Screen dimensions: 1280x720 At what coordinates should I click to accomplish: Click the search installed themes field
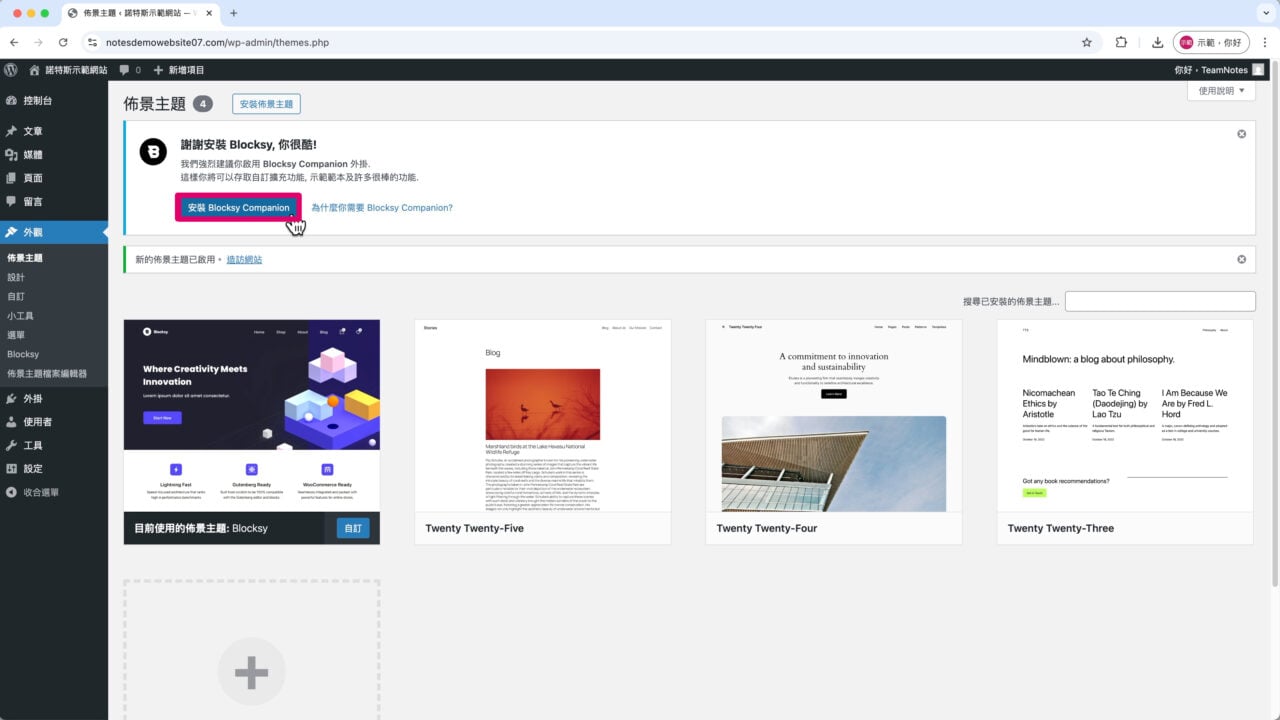click(1159, 301)
